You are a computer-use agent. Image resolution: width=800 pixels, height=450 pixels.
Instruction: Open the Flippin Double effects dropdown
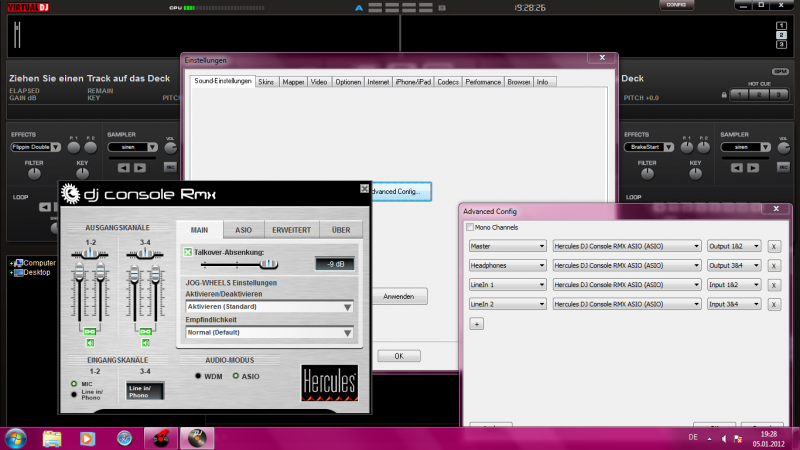pyautogui.click(x=36, y=147)
